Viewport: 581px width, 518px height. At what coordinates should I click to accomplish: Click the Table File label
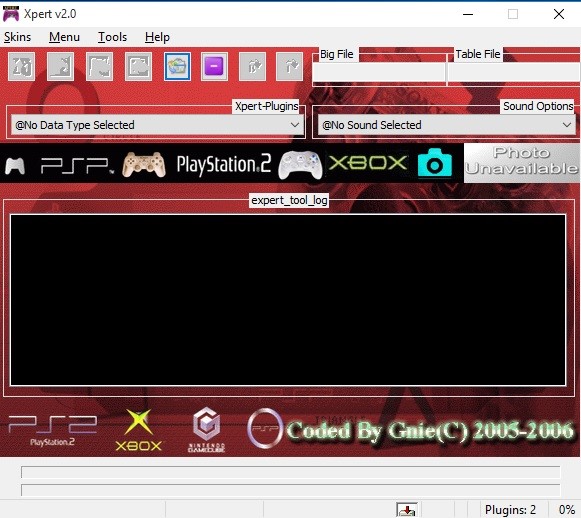pos(478,54)
